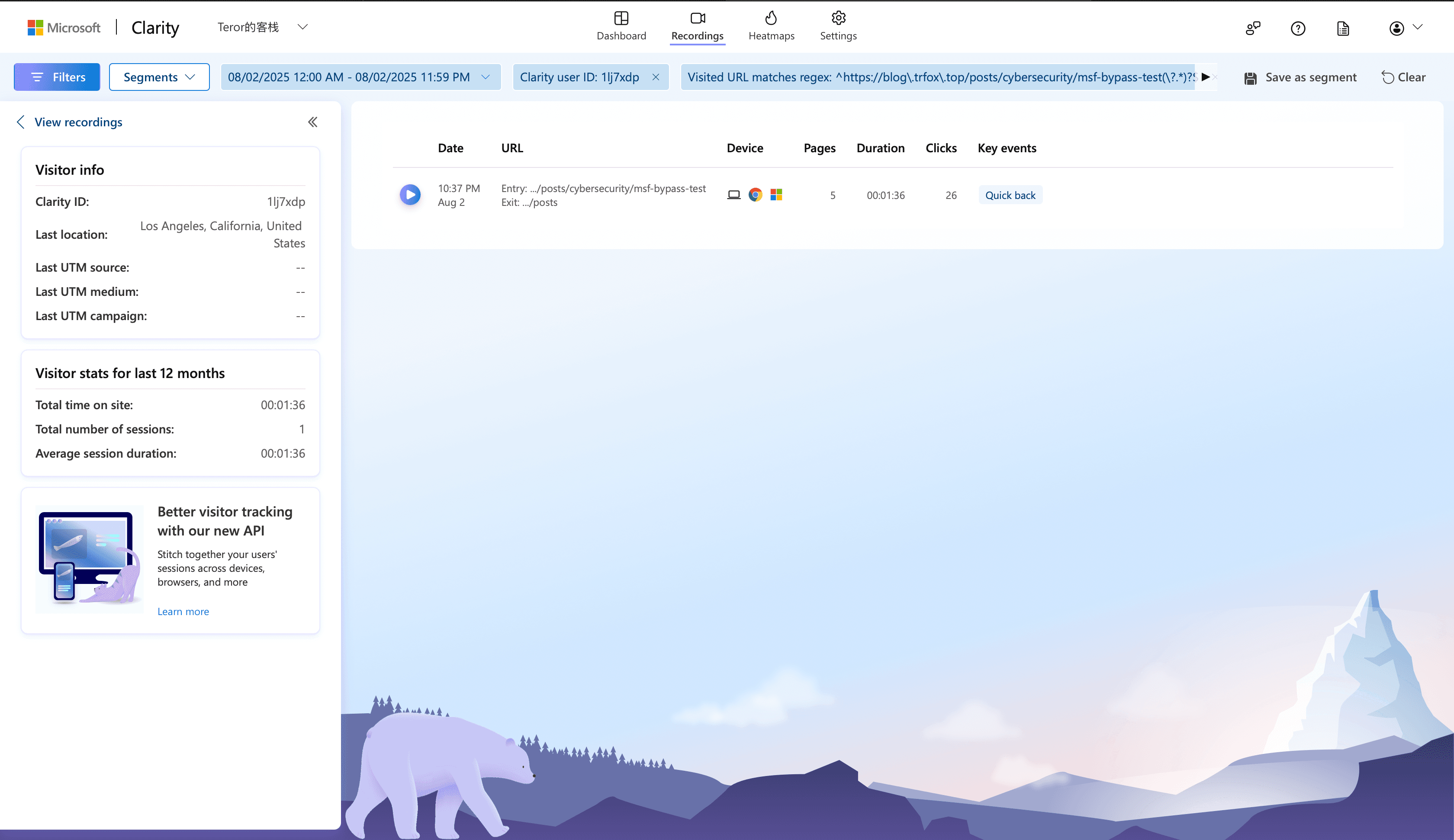This screenshot has height=840, width=1454.
Task: Collapse the visitor info side panel
Action: point(312,122)
